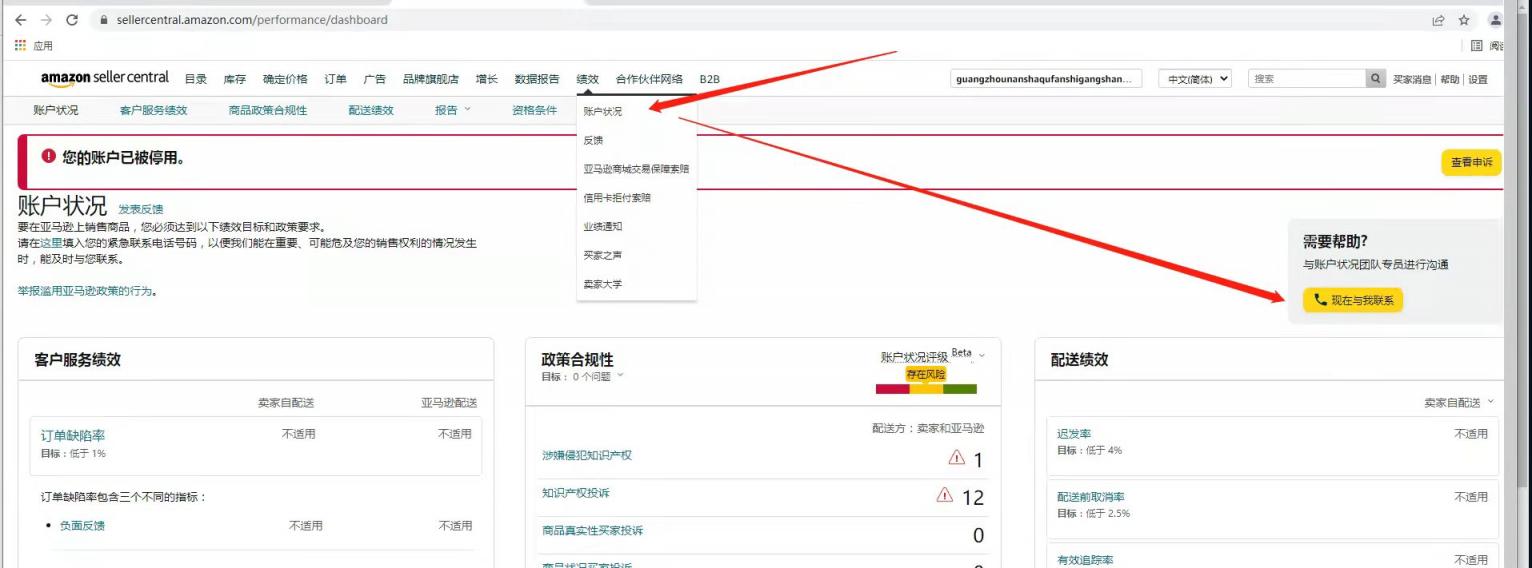Click the share page icon in address bar

tap(1438, 20)
